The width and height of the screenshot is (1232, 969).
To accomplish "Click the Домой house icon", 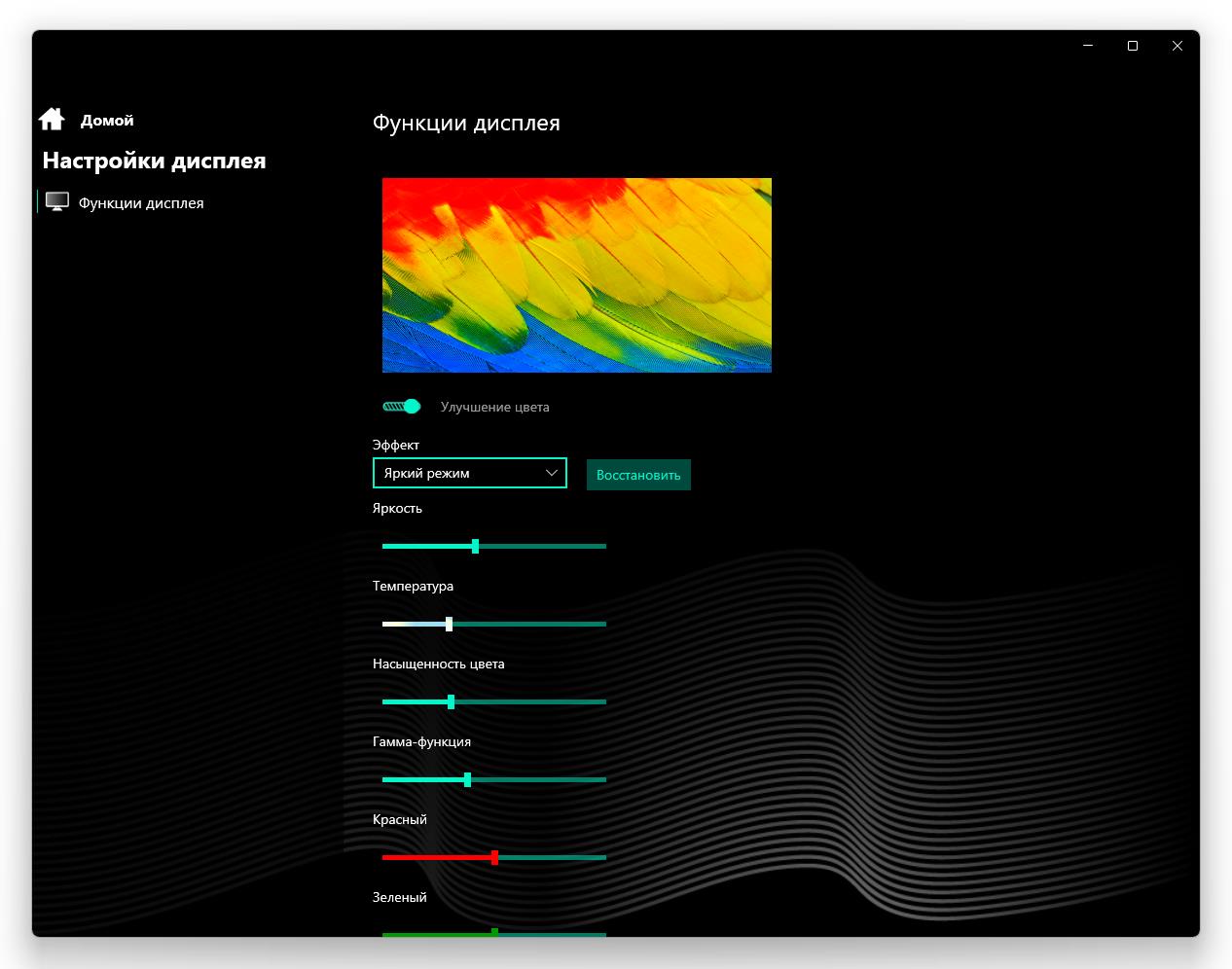I will click(x=52, y=119).
